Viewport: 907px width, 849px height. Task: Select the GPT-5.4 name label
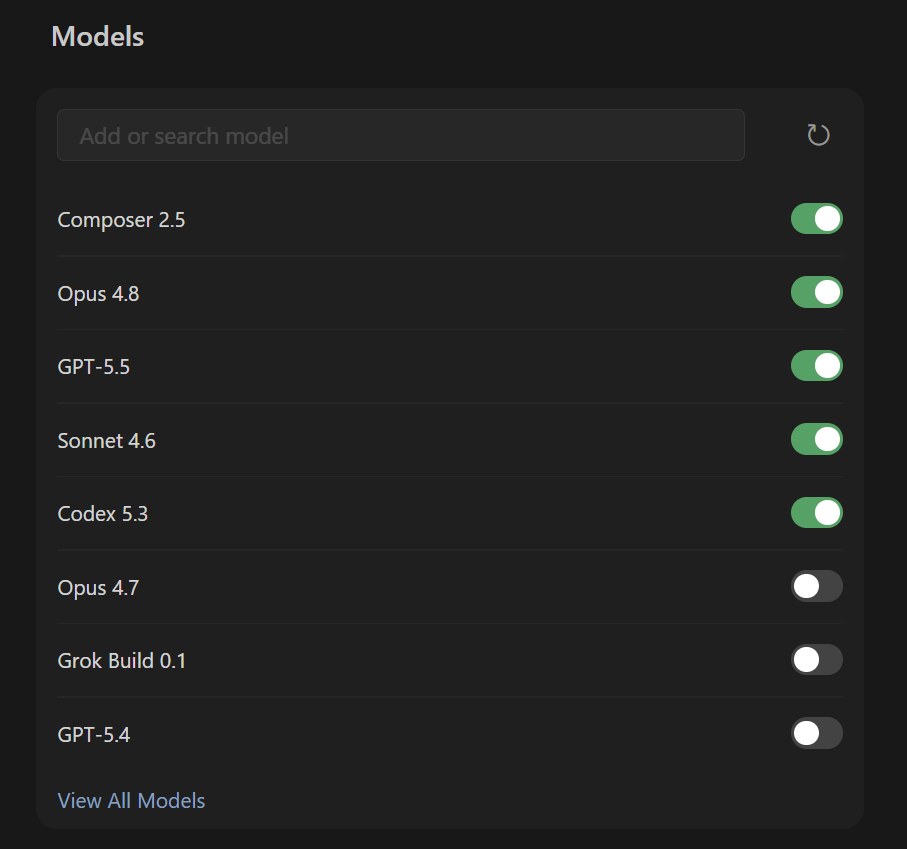coord(94,734)
